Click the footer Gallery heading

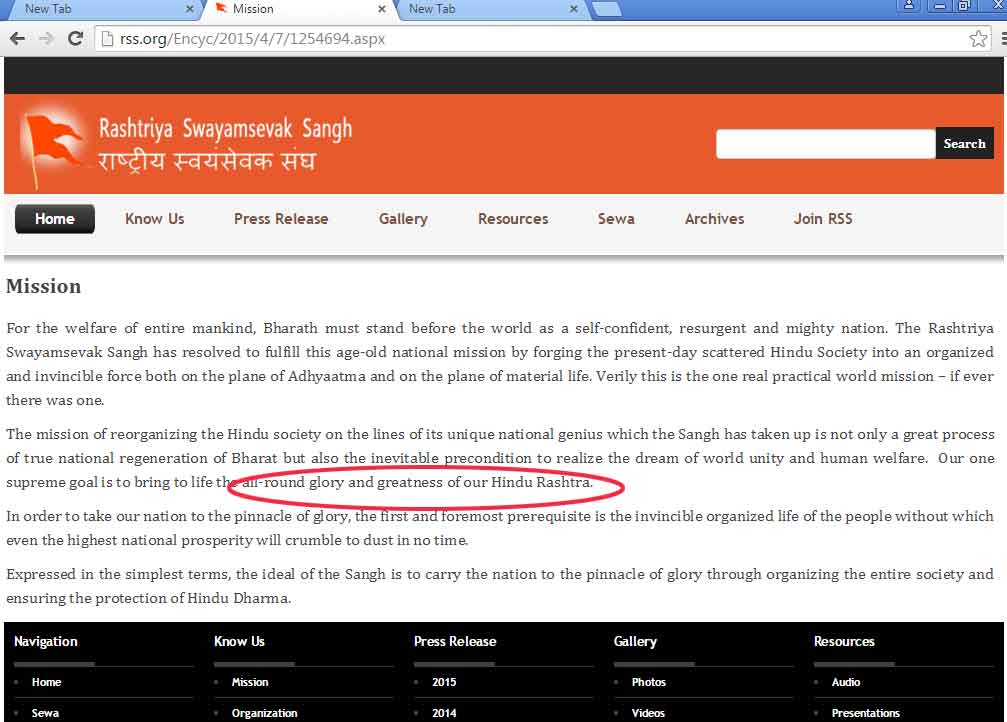(x=635, y=641)
